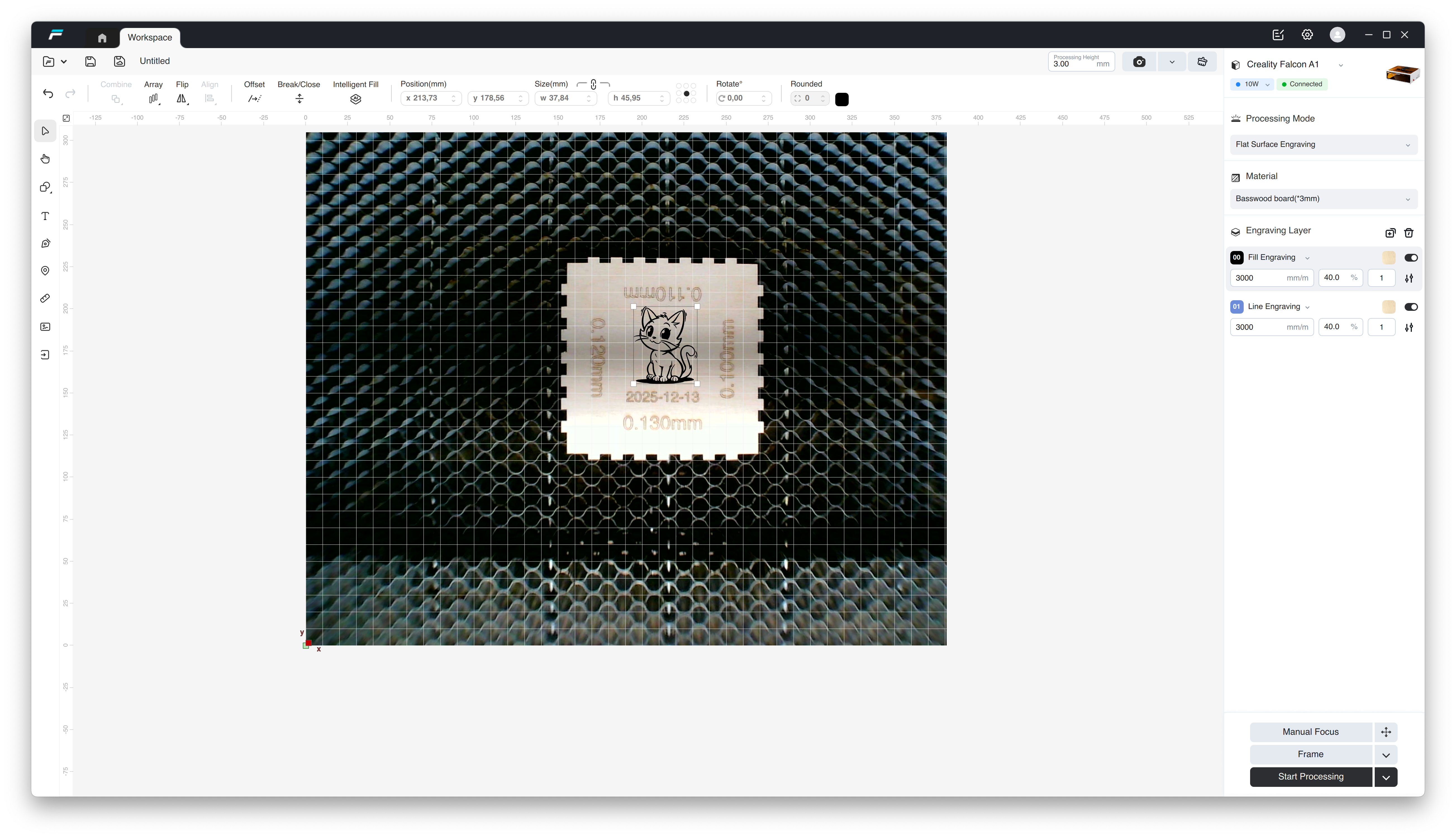Click the camera capture button
The height and width of the screenshot is (838, 1456).
click(1139, 62)
